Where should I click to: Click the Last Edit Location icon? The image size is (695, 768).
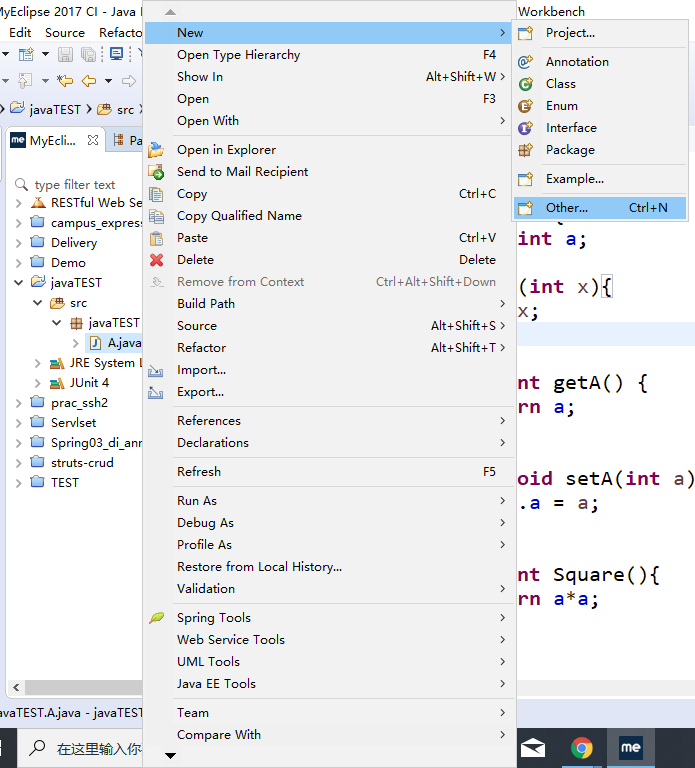point(65,81)
